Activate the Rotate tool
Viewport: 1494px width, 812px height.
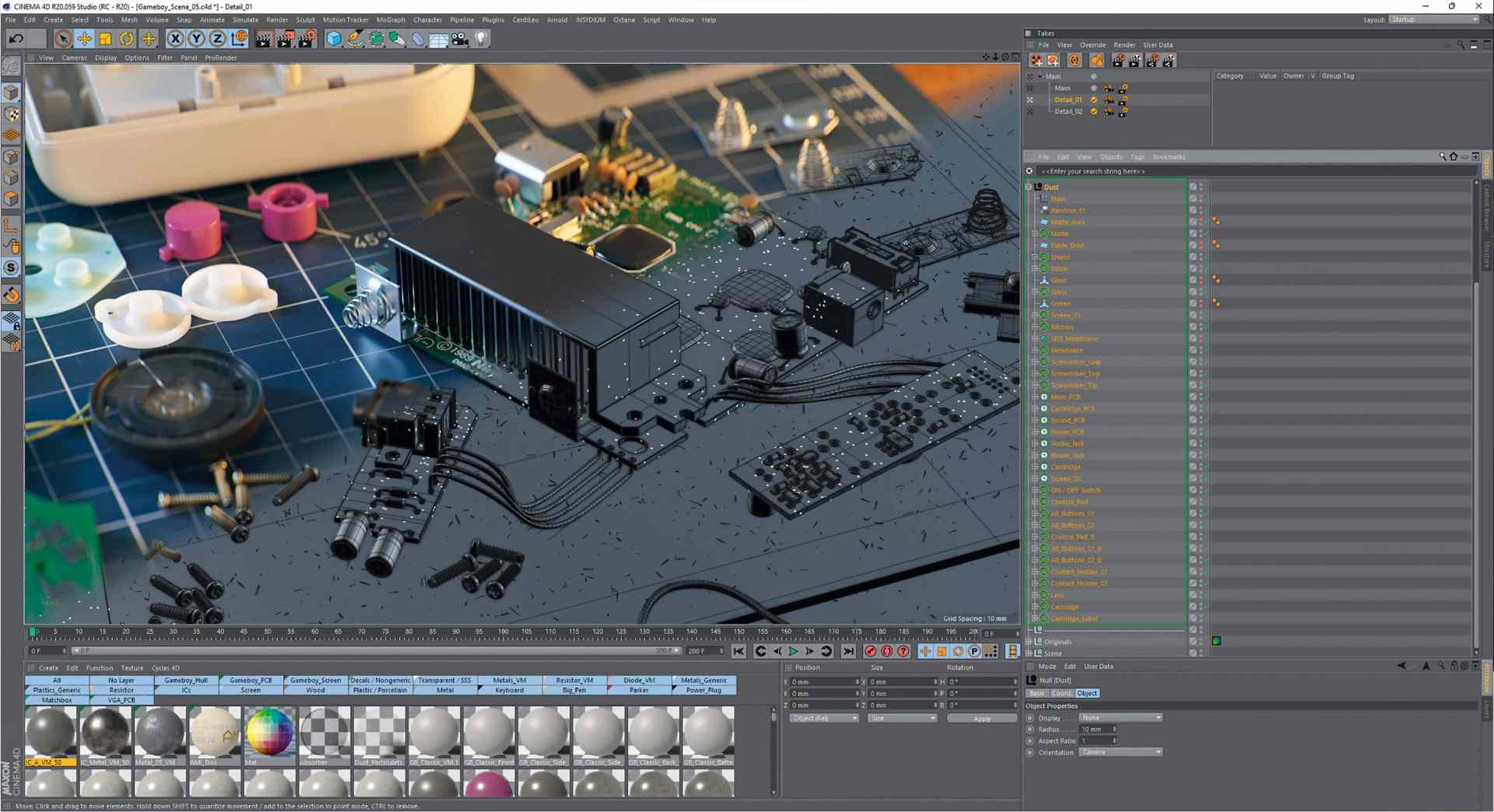[126, 38]
